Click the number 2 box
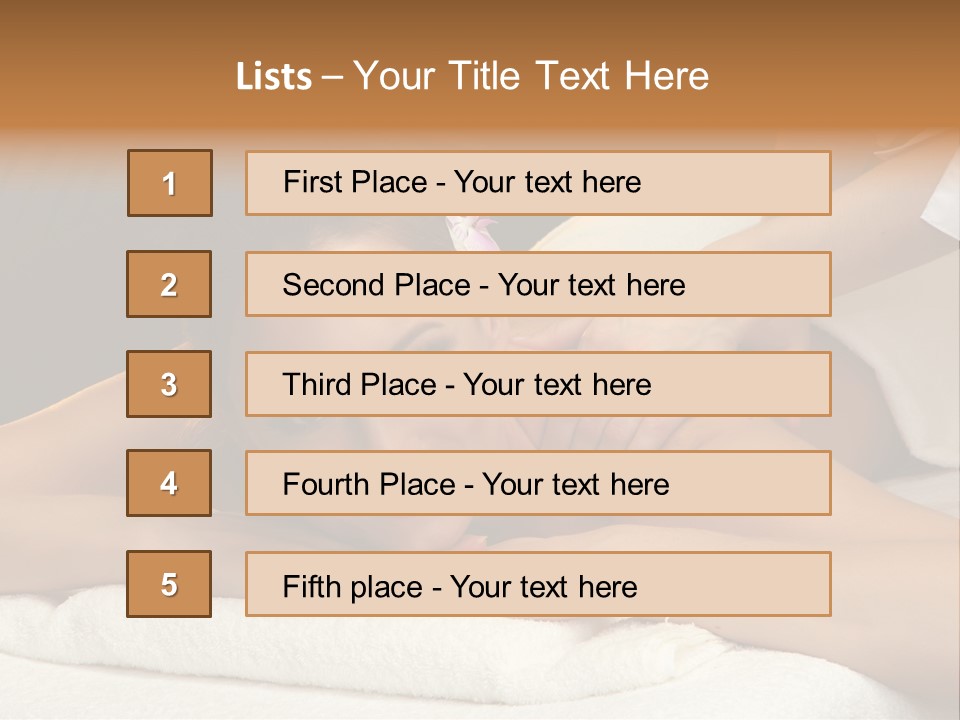The image size is (960, 720). click(169, 284)
